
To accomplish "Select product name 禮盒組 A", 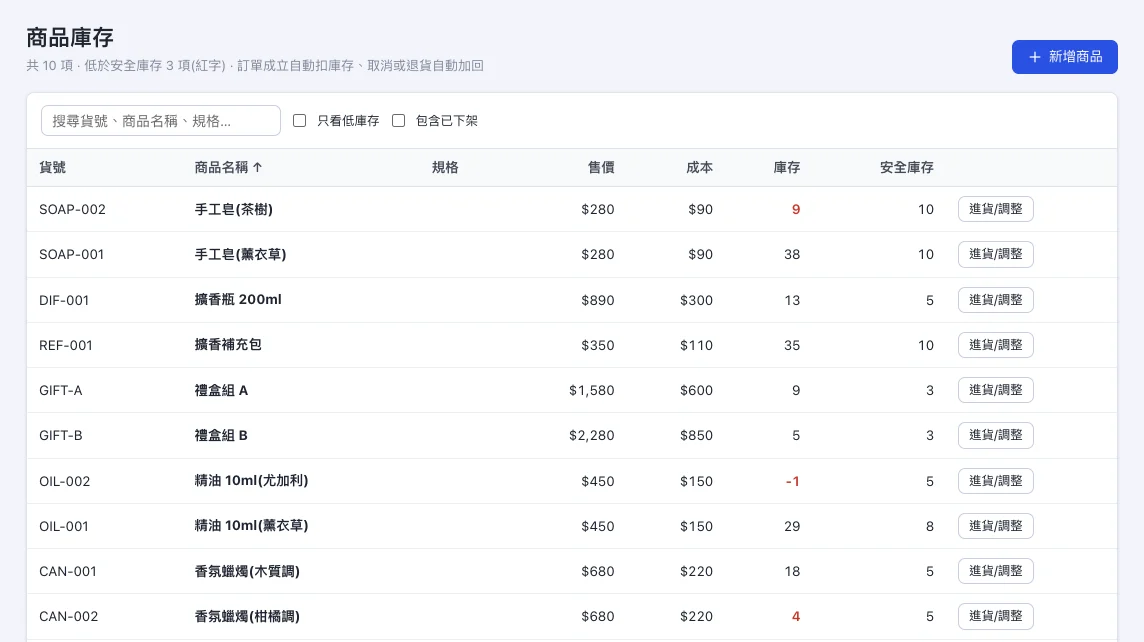I will (221, 390).
